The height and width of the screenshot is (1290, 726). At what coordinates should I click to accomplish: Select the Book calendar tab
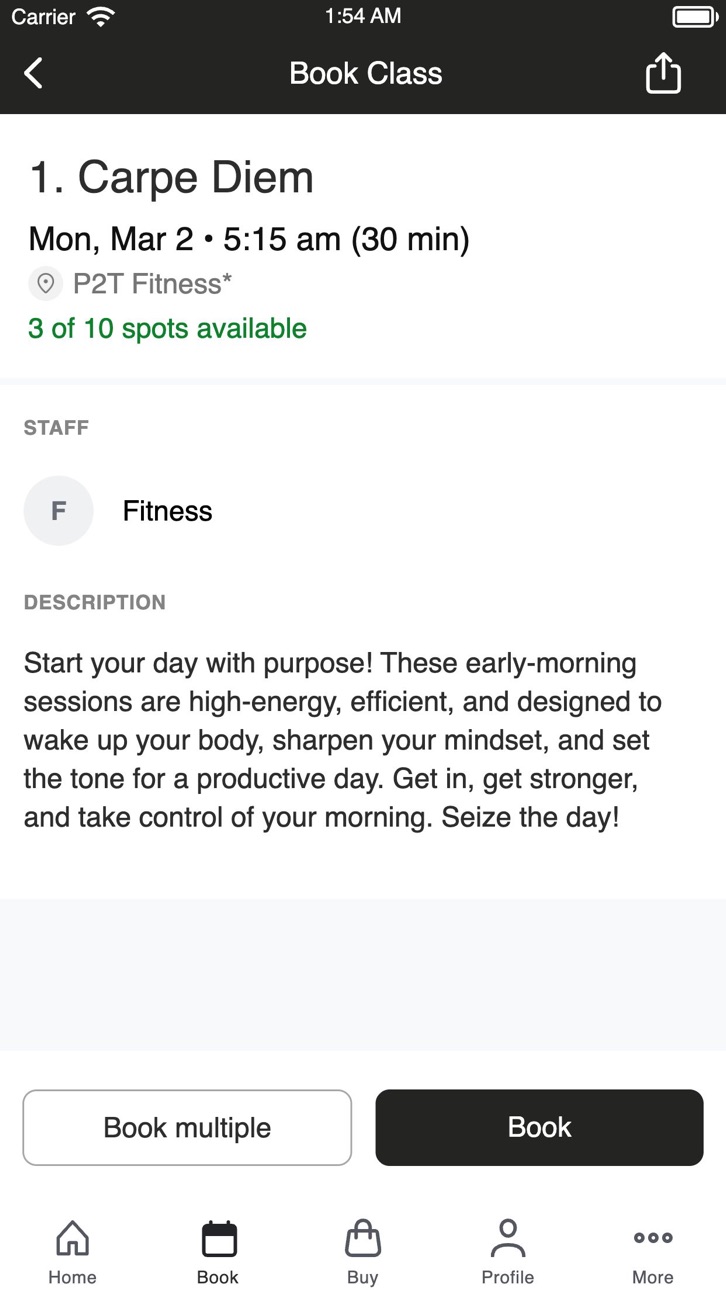pyautogui.click(x=218, y=1251)
